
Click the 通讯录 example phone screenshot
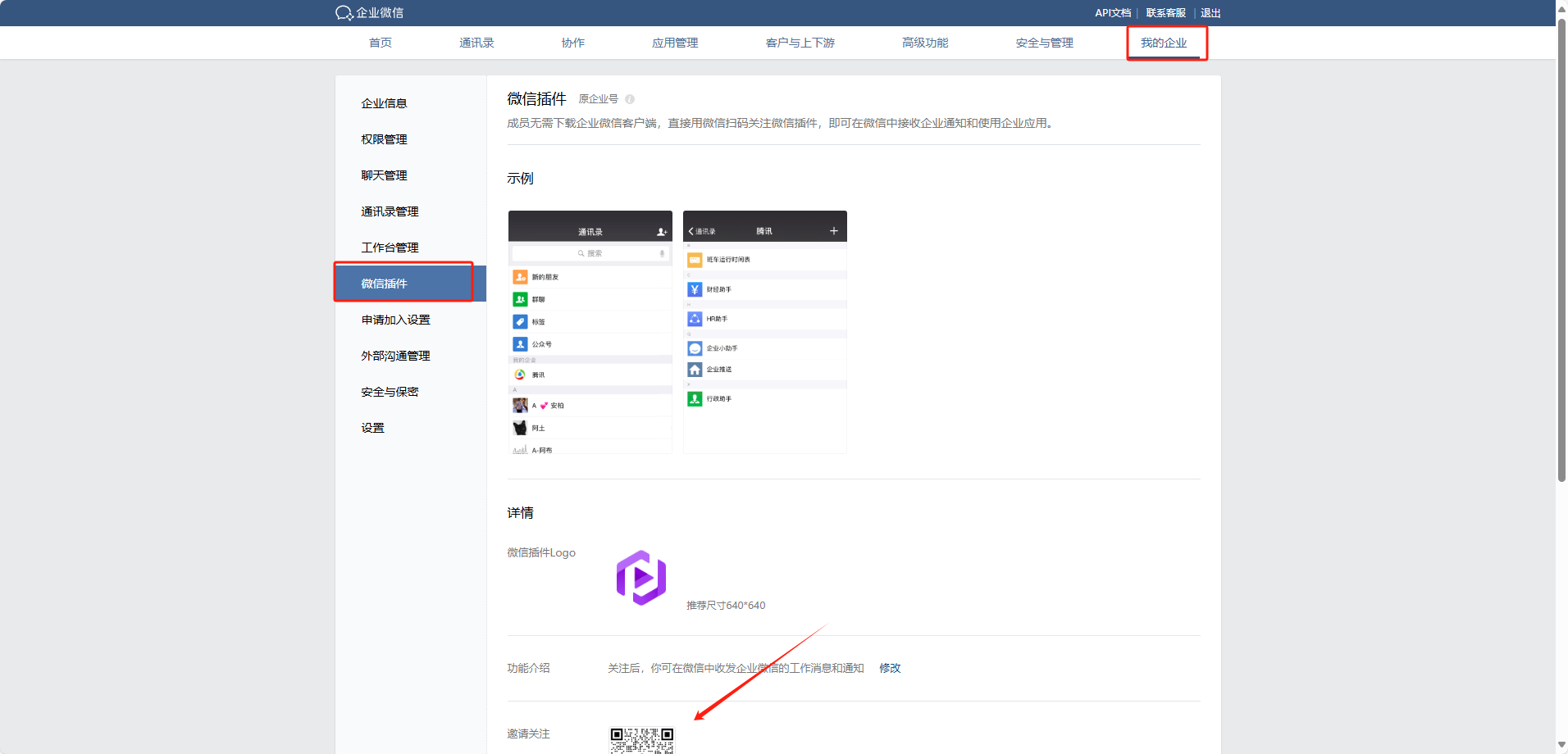[590, 332]
